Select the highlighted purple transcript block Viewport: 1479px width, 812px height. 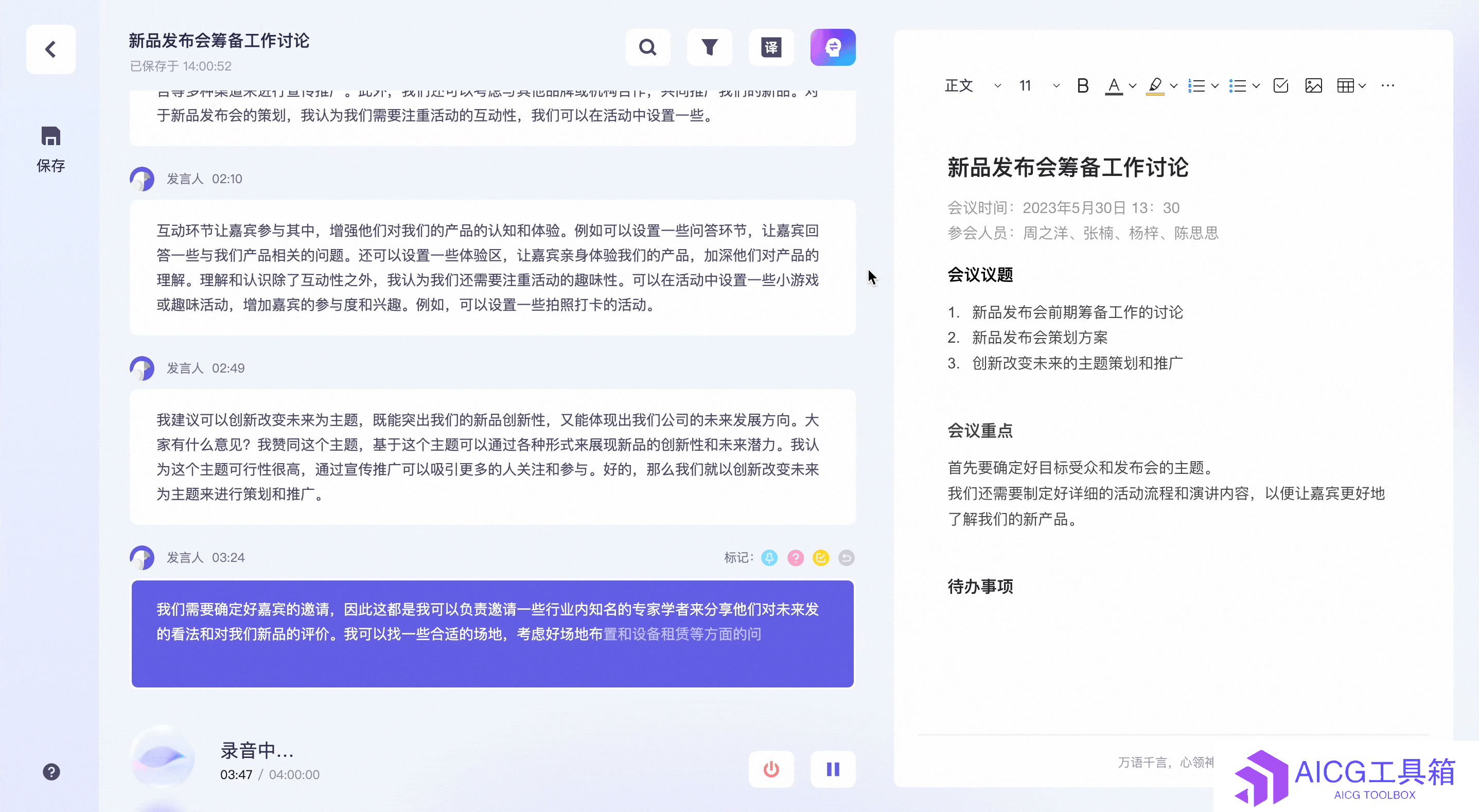pyautogui.click(x=492, y=634)
